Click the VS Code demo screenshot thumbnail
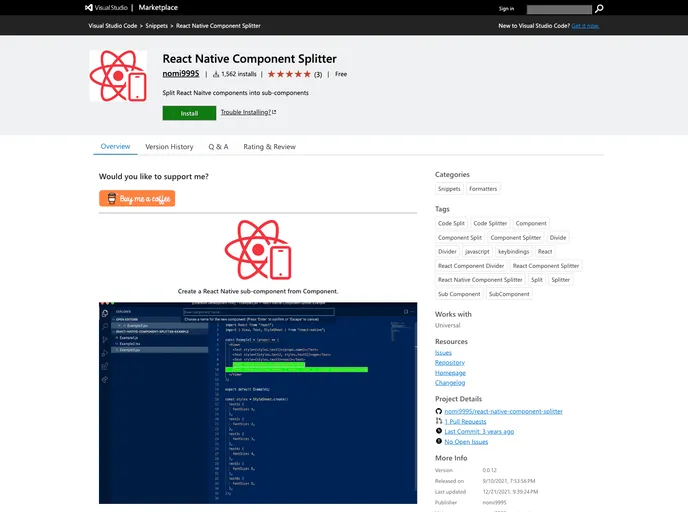Viewport: 688px width, 512px height. point(258,403)
